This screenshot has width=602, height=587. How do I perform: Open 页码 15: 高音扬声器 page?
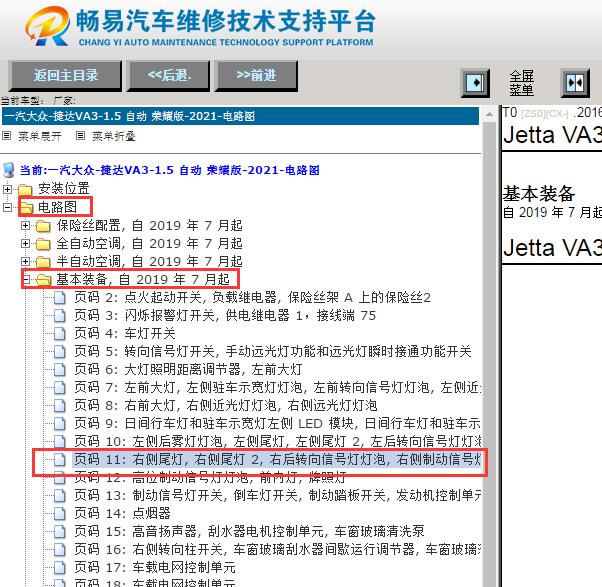point(249,531)
